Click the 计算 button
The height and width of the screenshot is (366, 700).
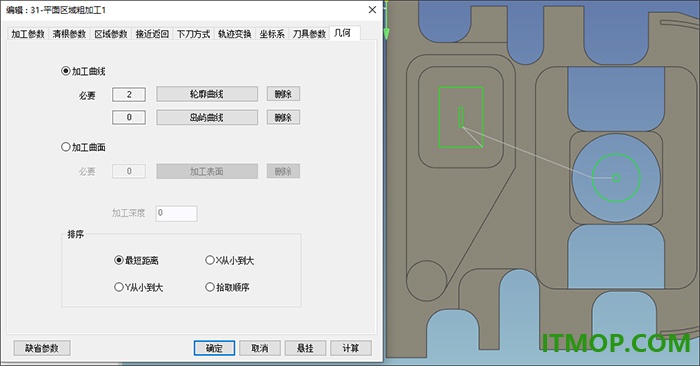click(351, 348)
